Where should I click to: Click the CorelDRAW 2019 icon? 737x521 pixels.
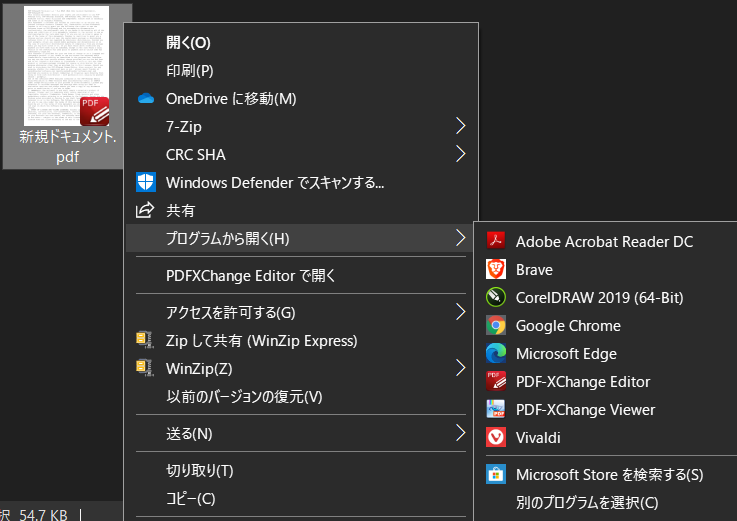click(495, 297)
